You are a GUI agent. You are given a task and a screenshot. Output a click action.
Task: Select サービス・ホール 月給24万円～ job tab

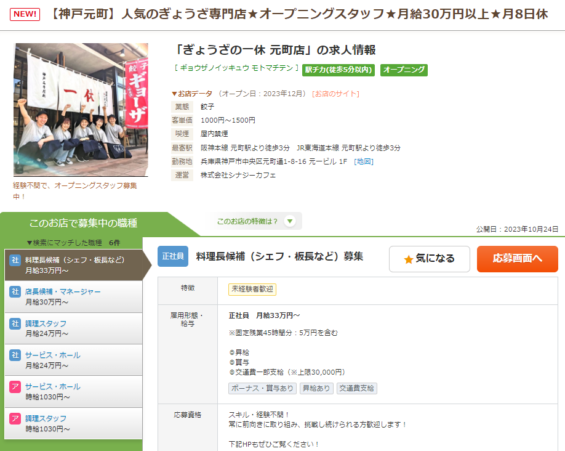point(74,360)
